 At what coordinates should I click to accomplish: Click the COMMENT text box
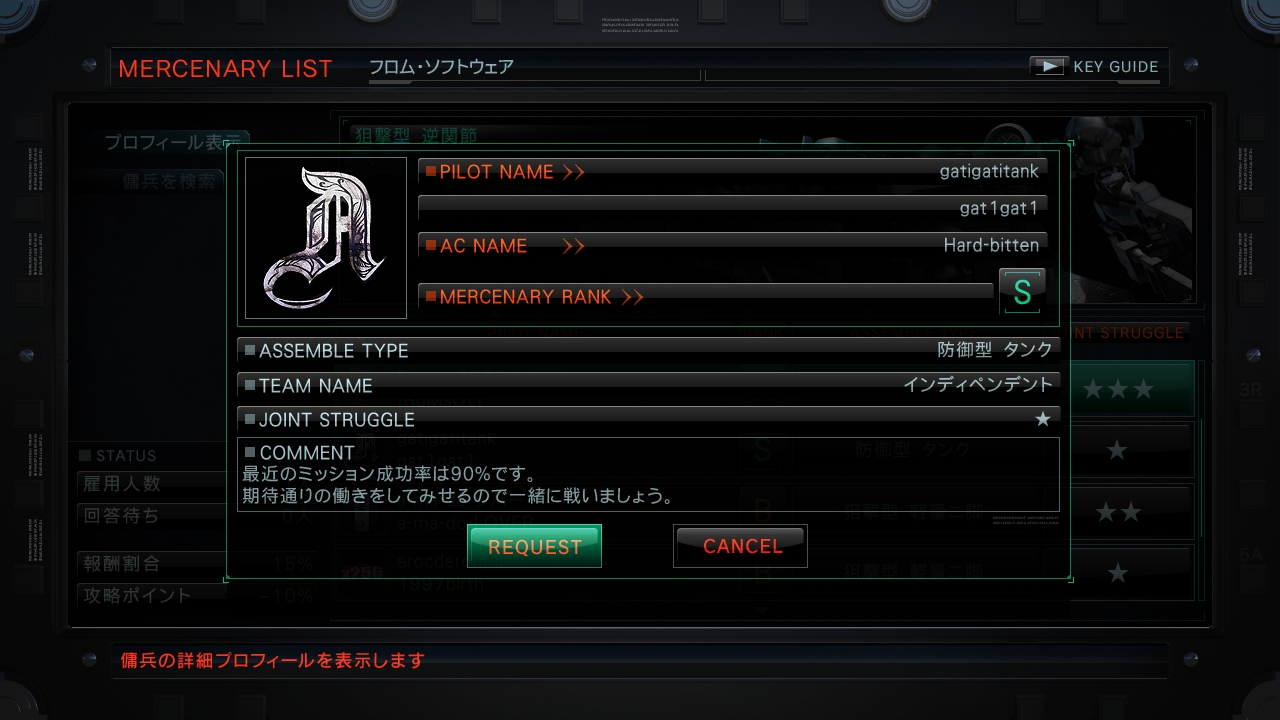[649, 474]
